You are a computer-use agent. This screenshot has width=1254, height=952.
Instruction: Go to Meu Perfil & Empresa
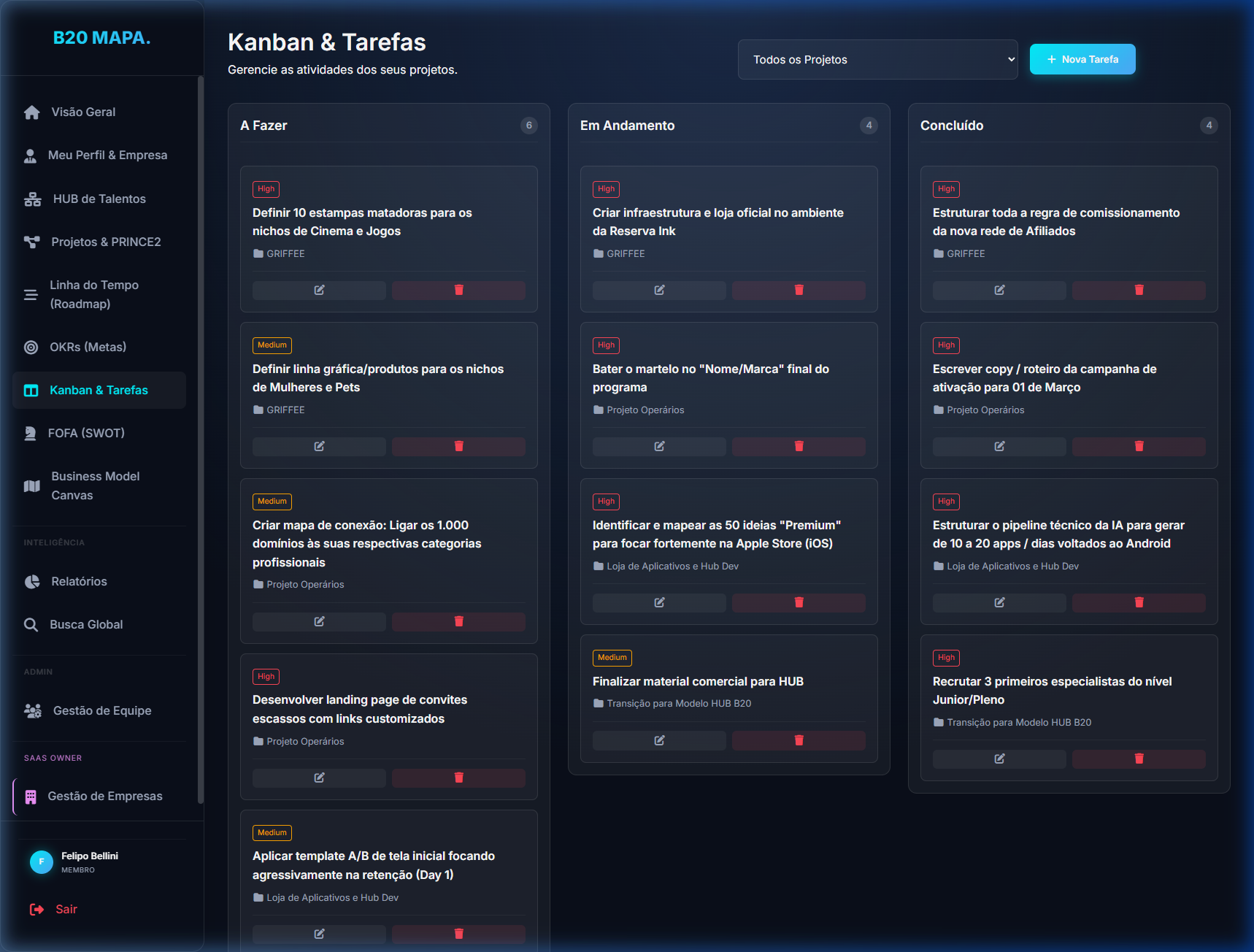click(99, 155)
